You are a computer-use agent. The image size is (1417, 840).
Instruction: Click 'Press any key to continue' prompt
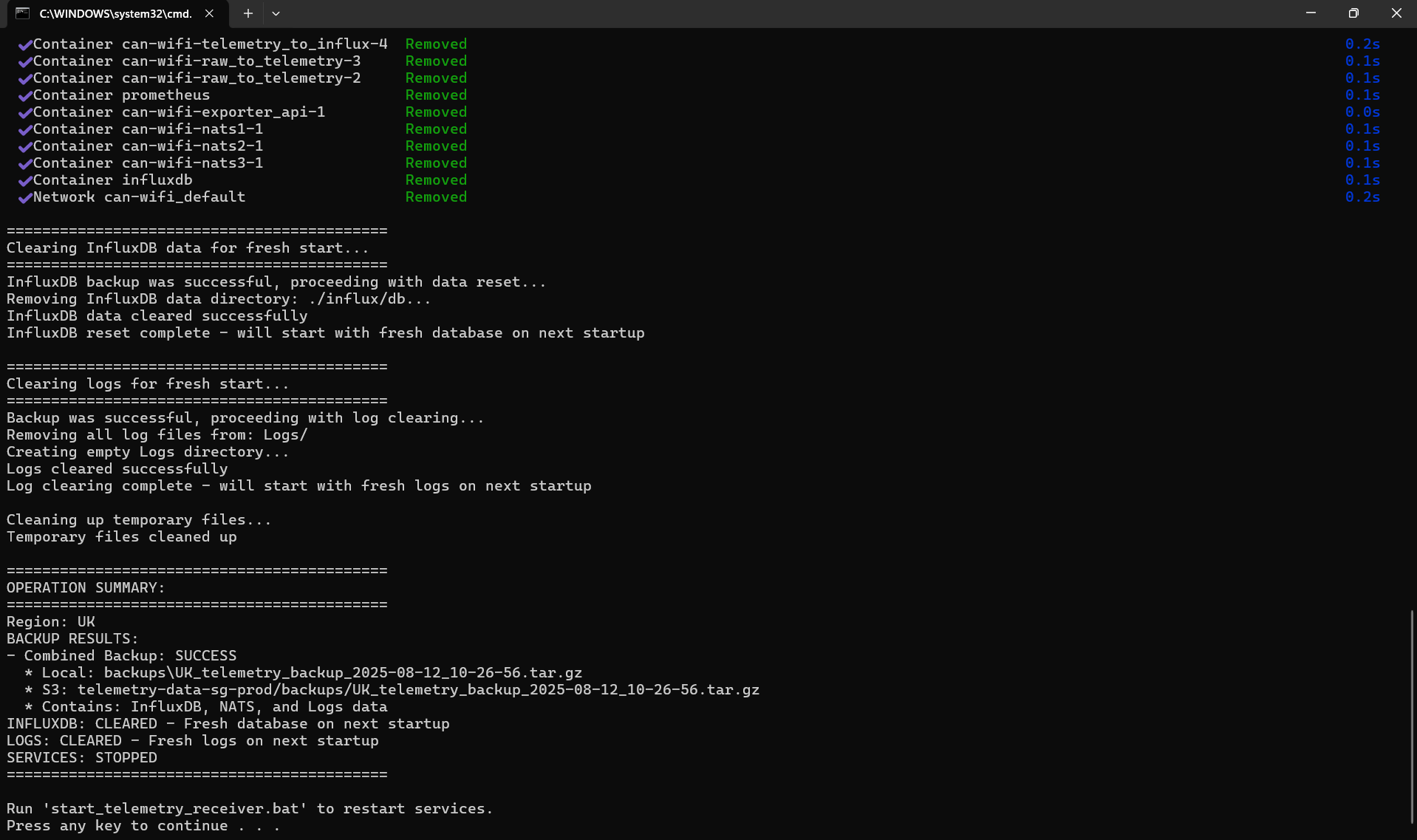[143, 826]
